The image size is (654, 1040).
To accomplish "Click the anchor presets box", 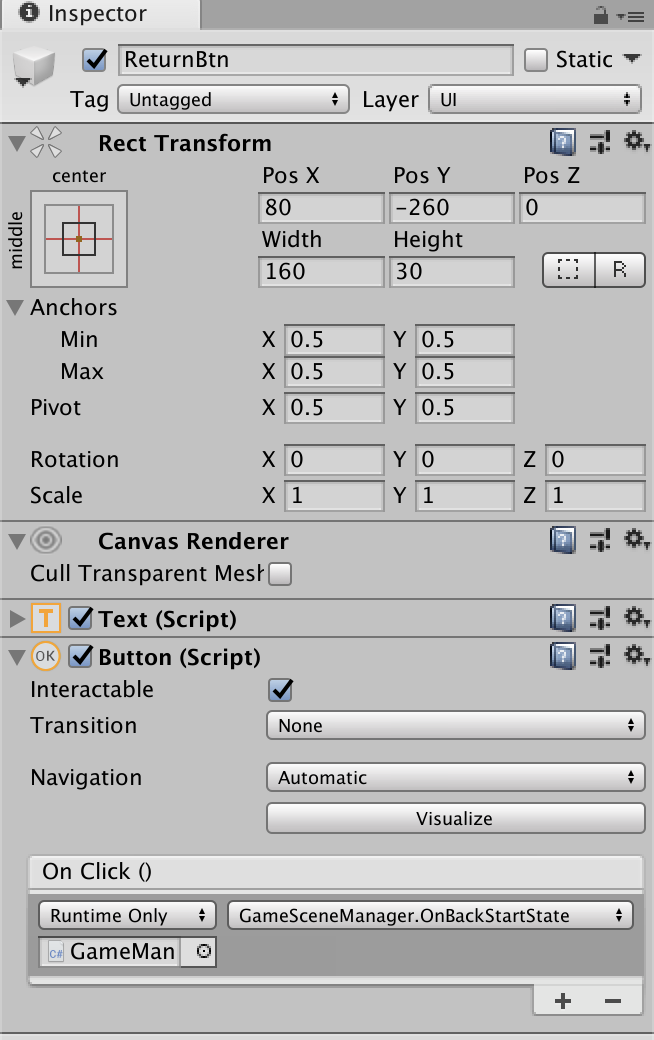I will (79, 239).
